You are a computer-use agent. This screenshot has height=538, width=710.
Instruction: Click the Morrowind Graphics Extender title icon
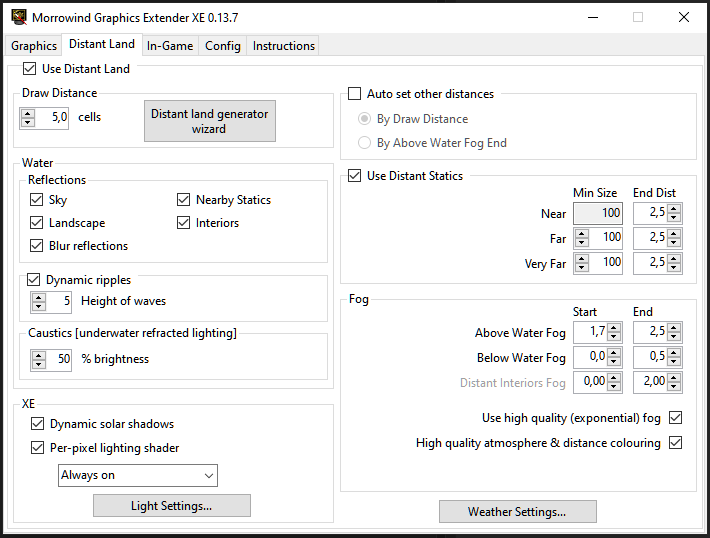18,17
